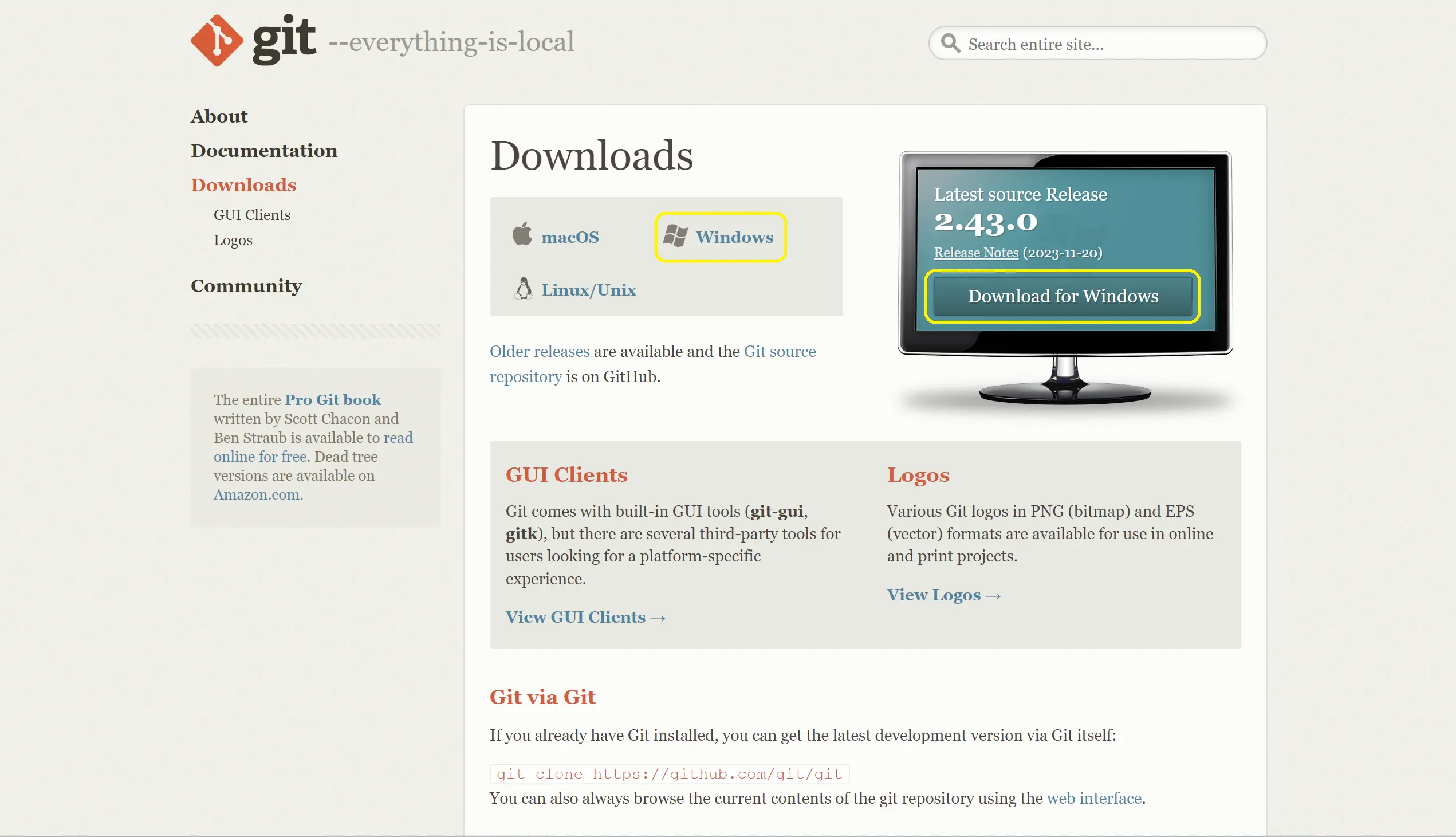Open the web interface link
This screenshot has width=1456, height=837.
(1093, 798)
